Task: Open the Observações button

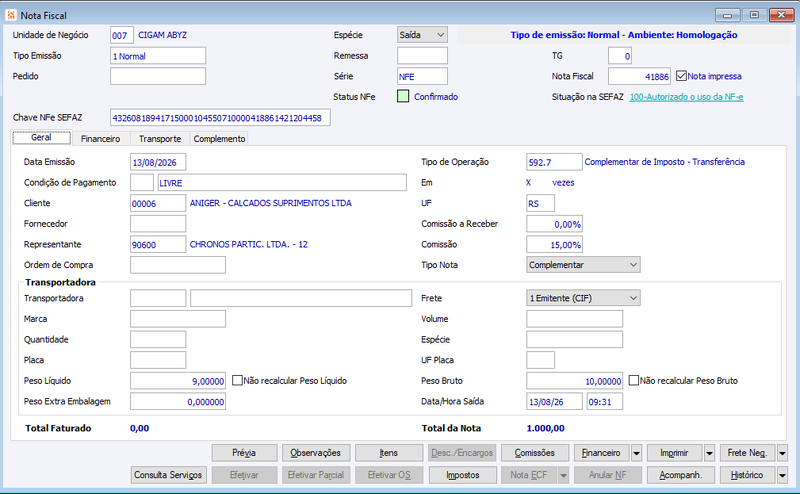Action: 316,453
